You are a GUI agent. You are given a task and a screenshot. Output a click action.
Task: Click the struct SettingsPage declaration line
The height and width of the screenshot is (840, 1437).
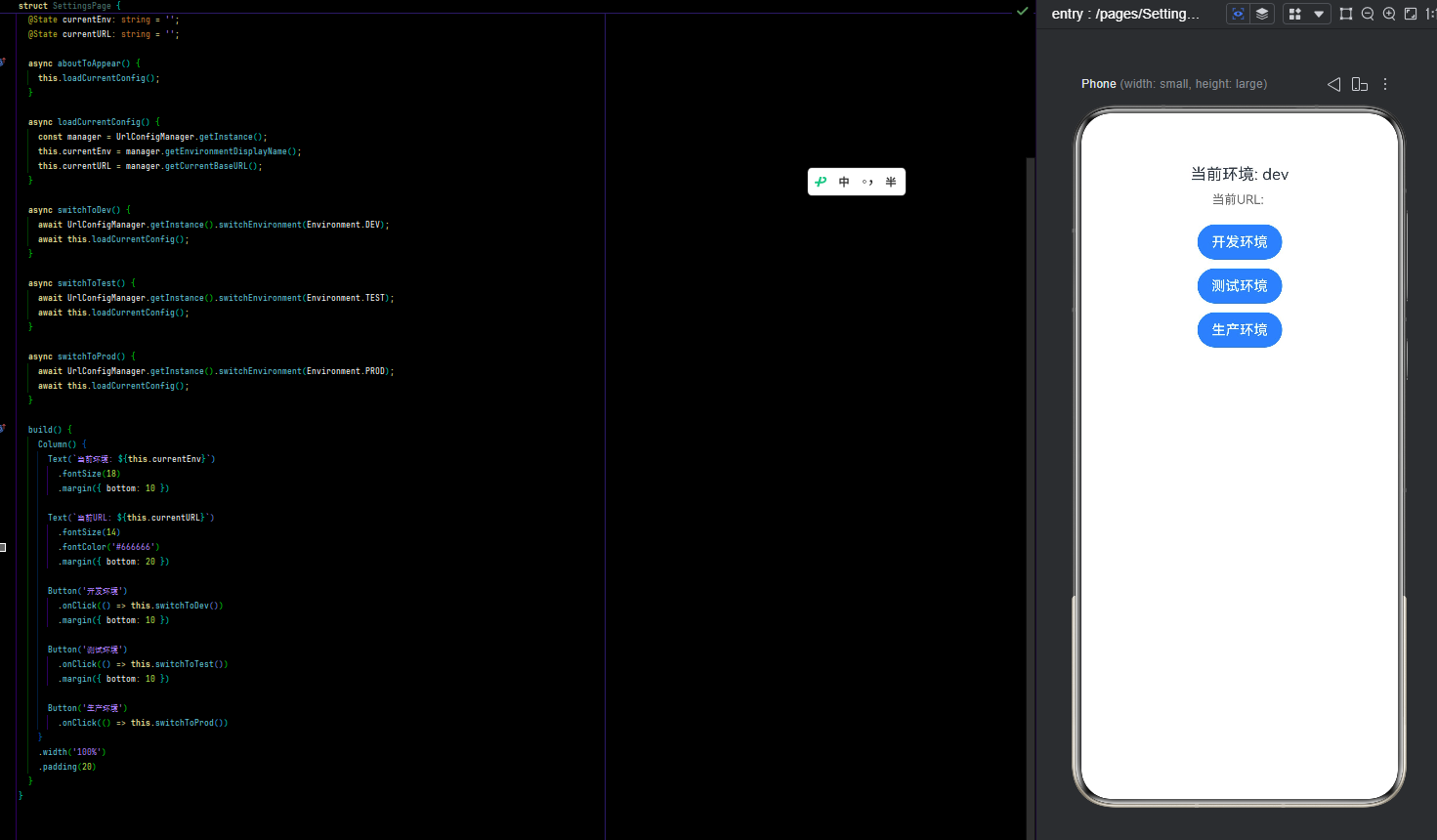[69, 6]
